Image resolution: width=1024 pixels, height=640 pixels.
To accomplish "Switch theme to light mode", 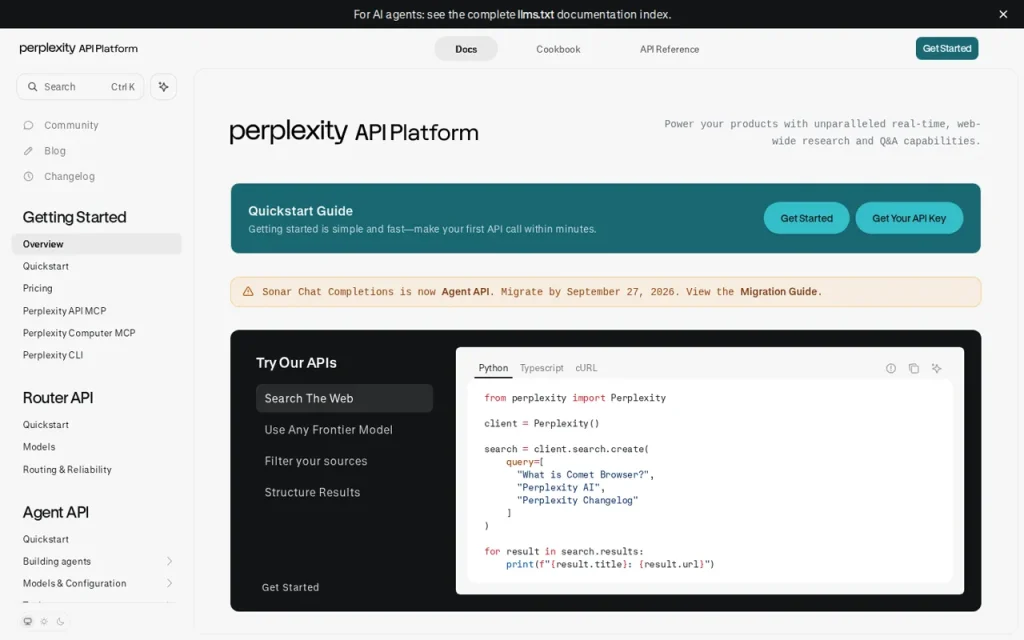I will coord(44,622).
